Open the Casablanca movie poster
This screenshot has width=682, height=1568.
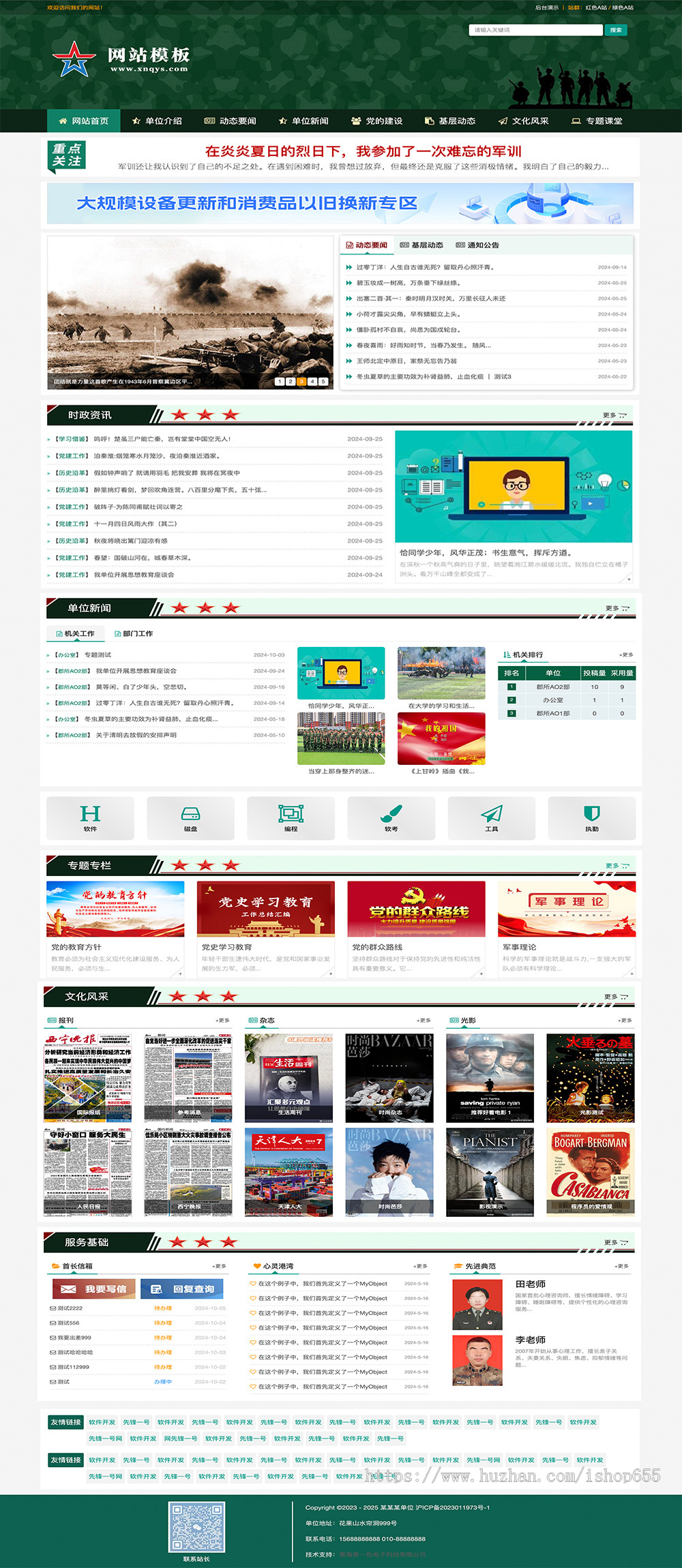590,1172
